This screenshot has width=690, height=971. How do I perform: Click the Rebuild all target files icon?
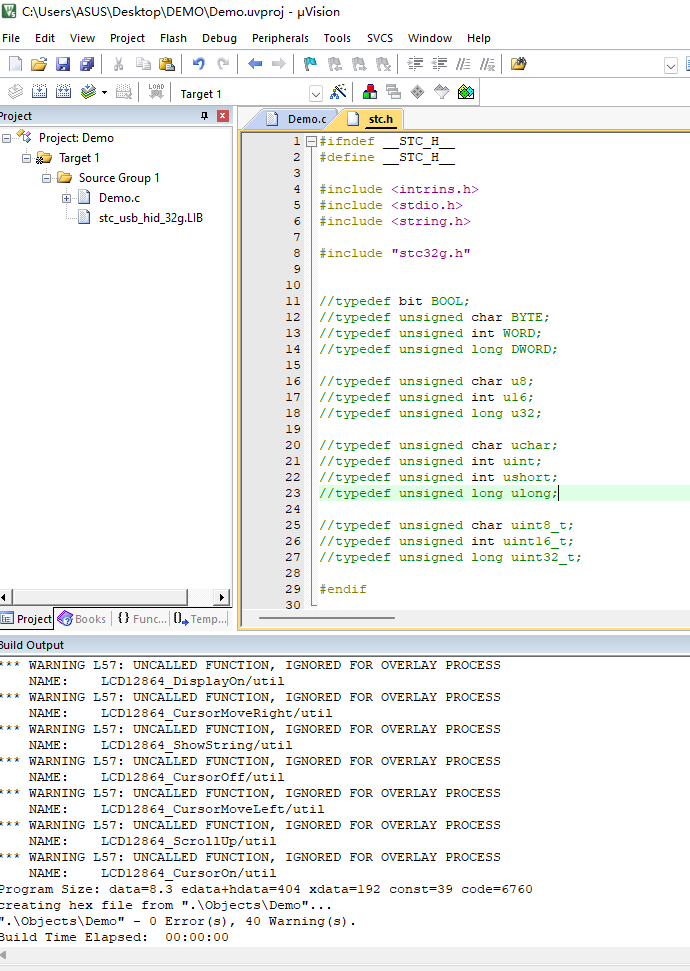(x=63, y=92)
